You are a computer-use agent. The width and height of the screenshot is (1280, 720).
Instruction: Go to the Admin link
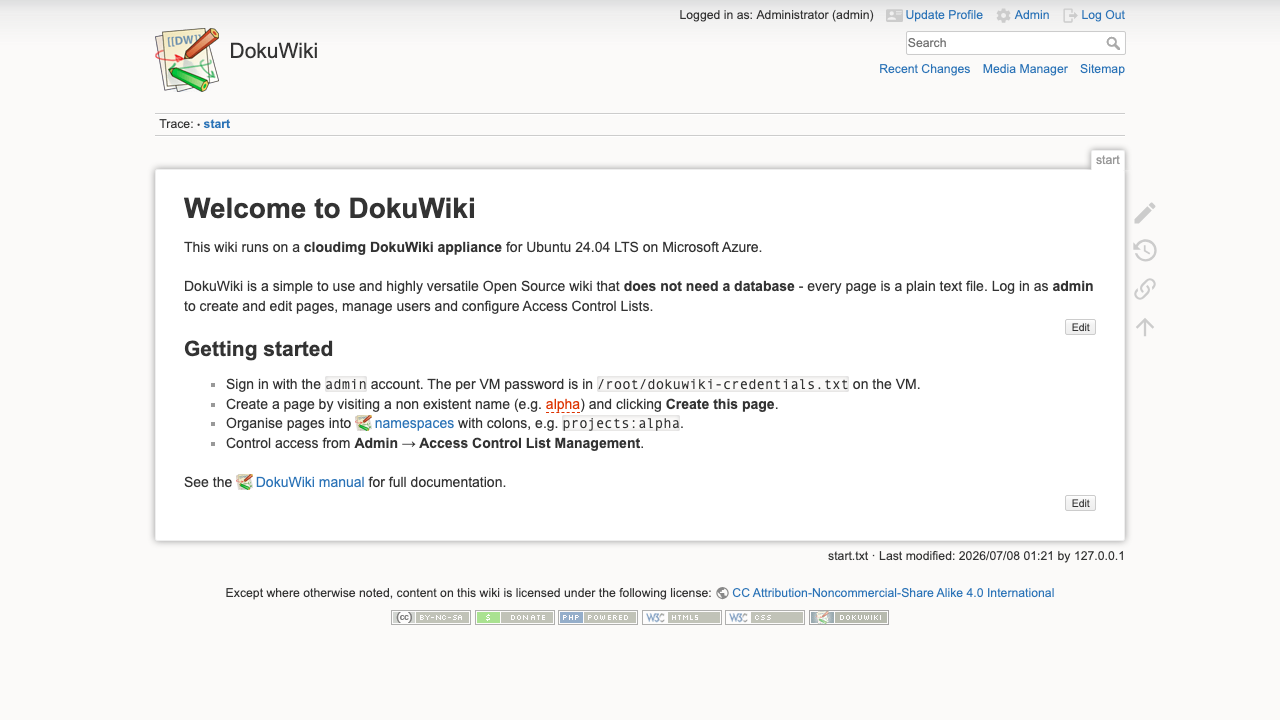(1032, 15)
